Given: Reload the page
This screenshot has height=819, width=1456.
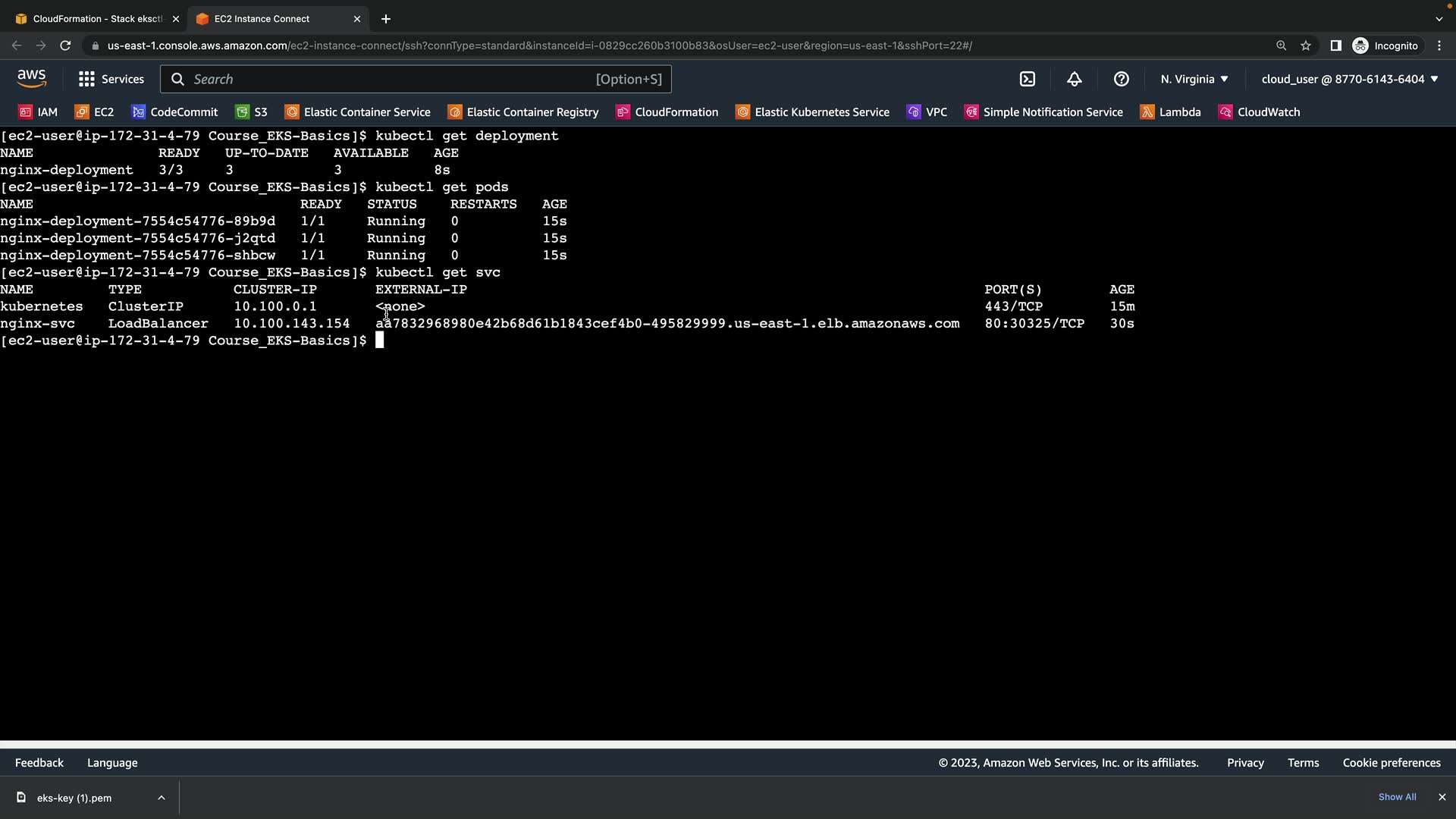Looking at the screenshot, I should pos(65,45).
